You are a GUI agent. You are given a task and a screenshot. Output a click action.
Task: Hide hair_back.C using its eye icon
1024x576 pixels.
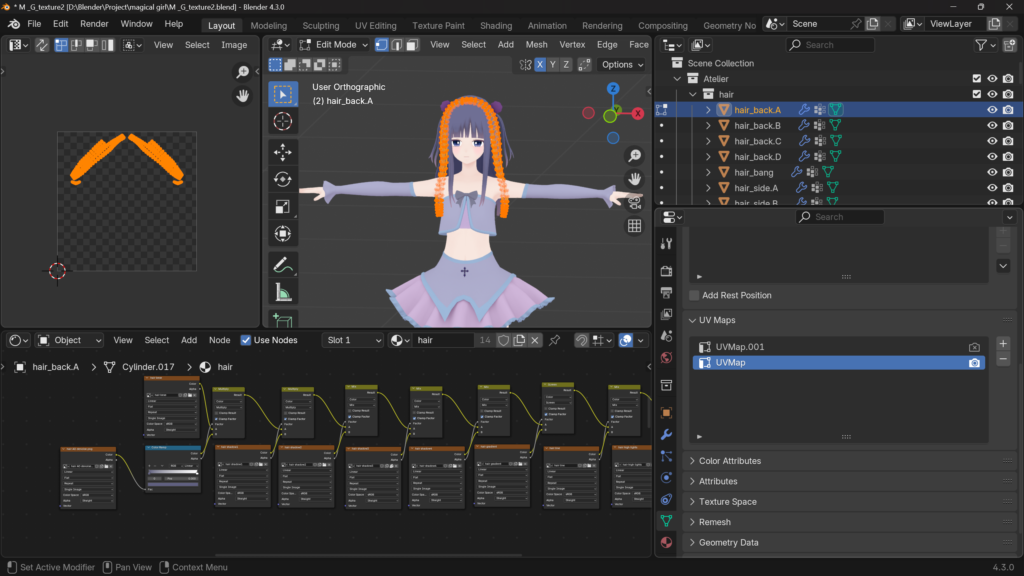click(x=992, y=141)
